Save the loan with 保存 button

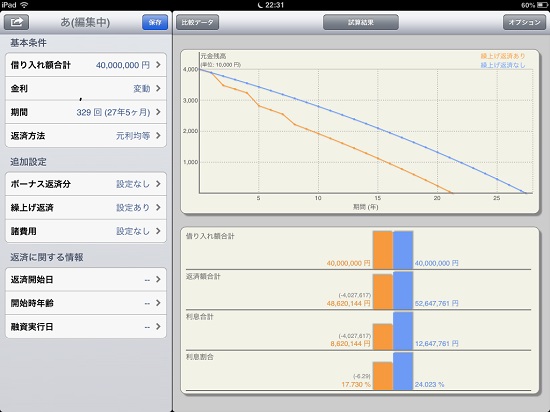(x=155, y=22)
